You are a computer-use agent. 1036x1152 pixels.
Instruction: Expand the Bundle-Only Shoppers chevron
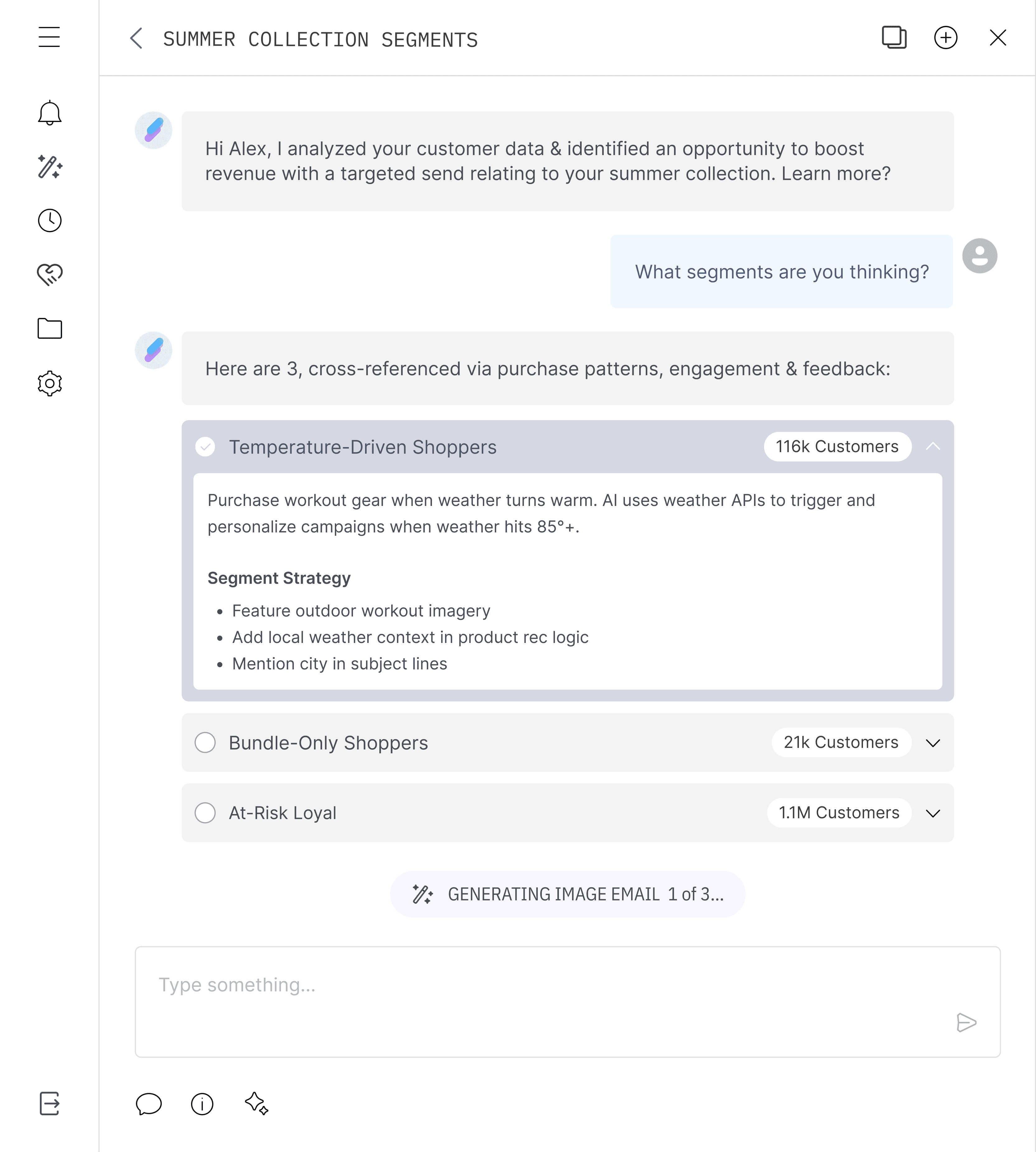coord(932,743)
